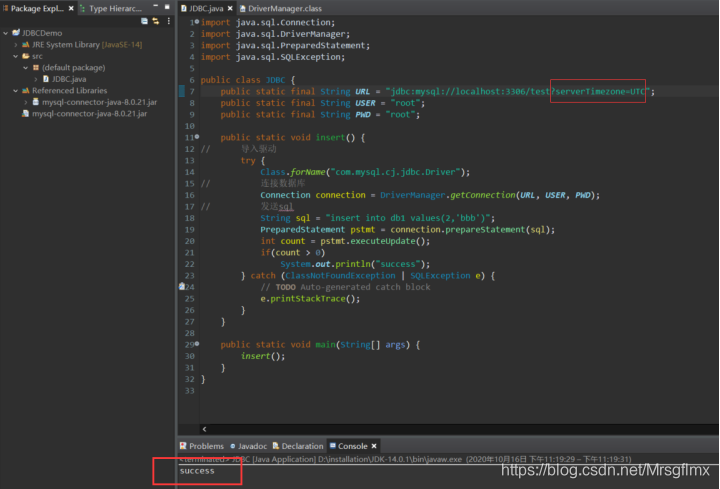The image size is (720, 489).
Task: Maximize the Package Explorer panel
Action: tap(167, 7)
